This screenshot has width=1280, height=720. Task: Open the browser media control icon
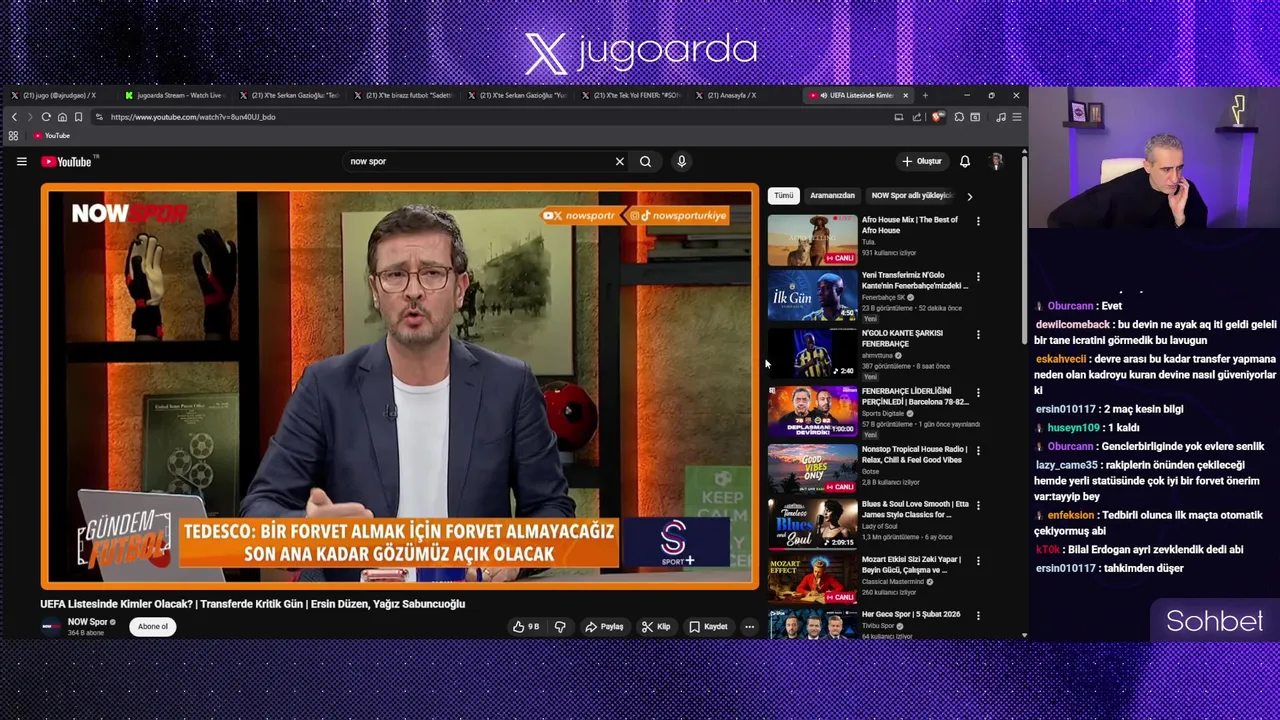pos(1000,117)
